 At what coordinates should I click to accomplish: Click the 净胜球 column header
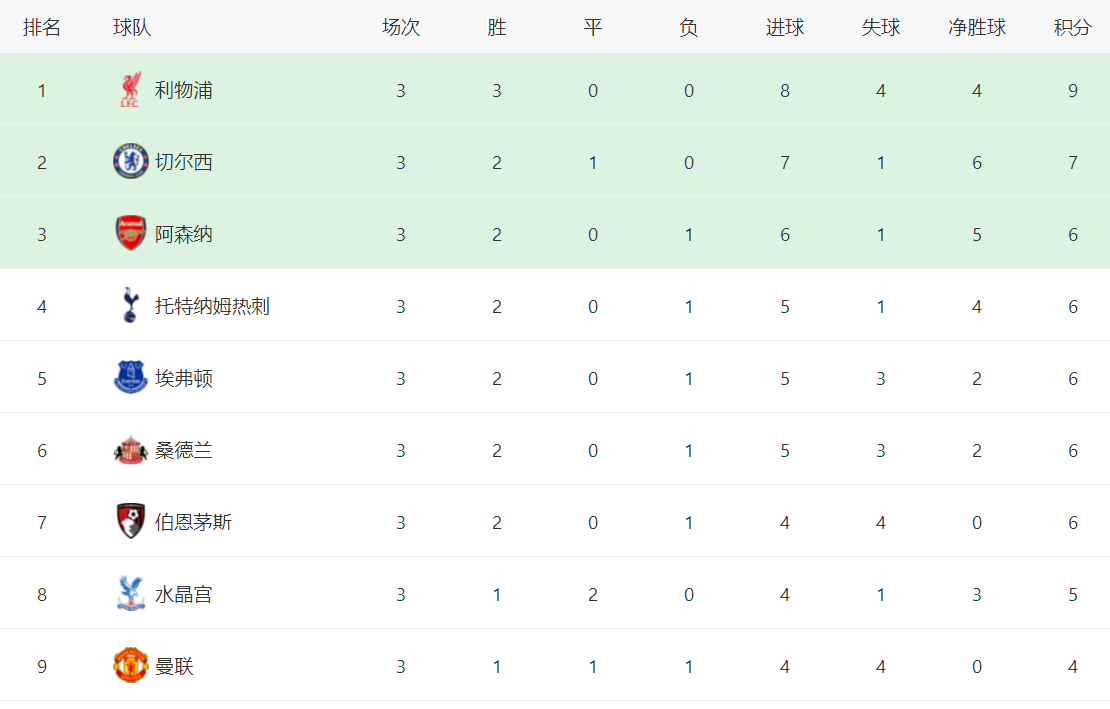[977, 28]
